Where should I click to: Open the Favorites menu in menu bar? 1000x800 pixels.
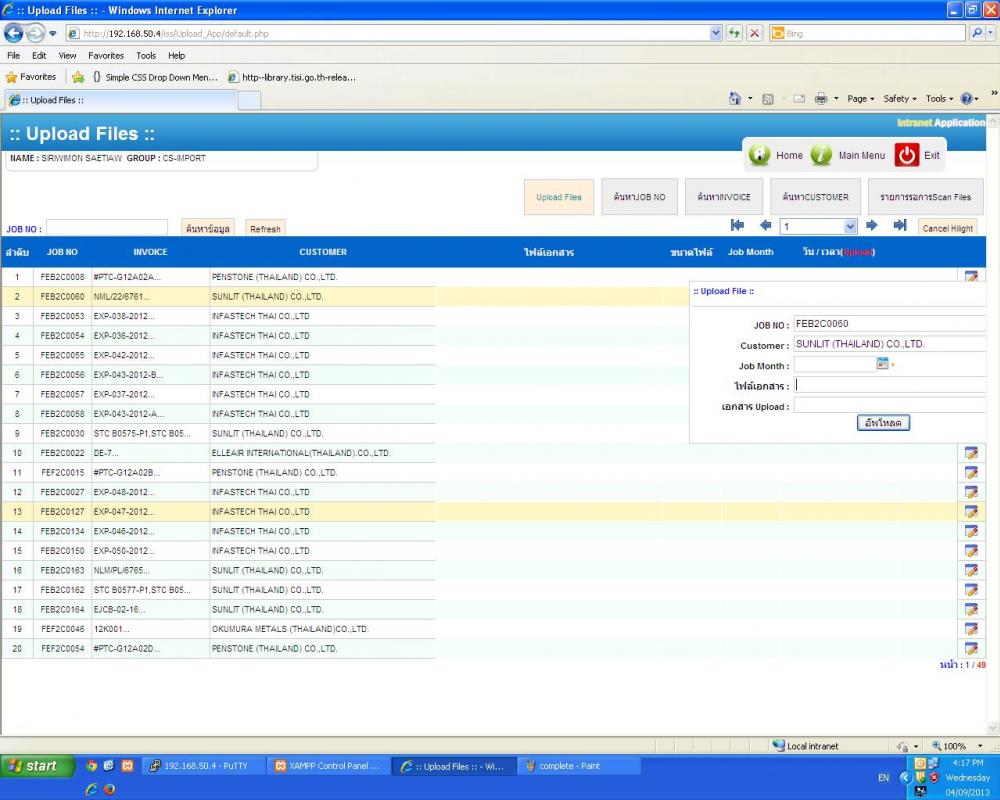pyautogui.click(x=105, y=56)
